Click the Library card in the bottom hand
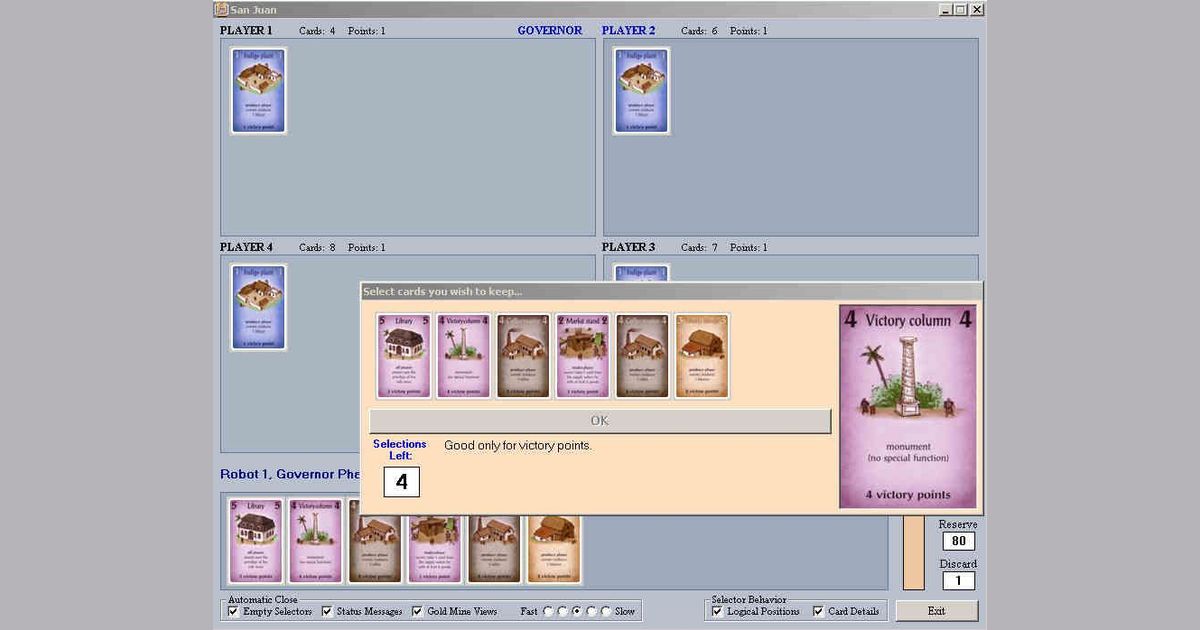Image resolution: width=1200 pixels, height=630 pixels. [x=255, y=540]
